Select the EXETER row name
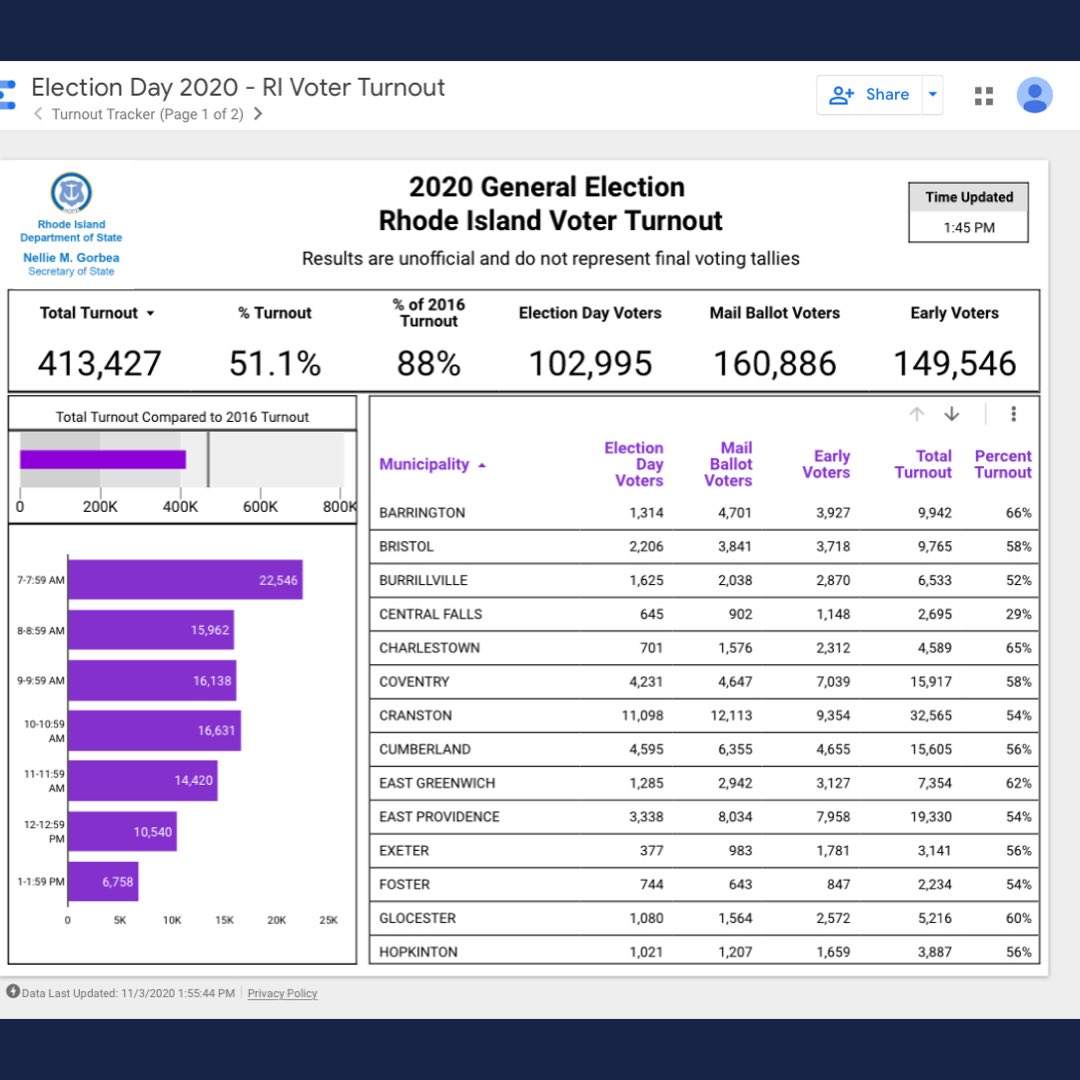The height and width of the screenshot is (1080, 1080). tap(404, 851)
